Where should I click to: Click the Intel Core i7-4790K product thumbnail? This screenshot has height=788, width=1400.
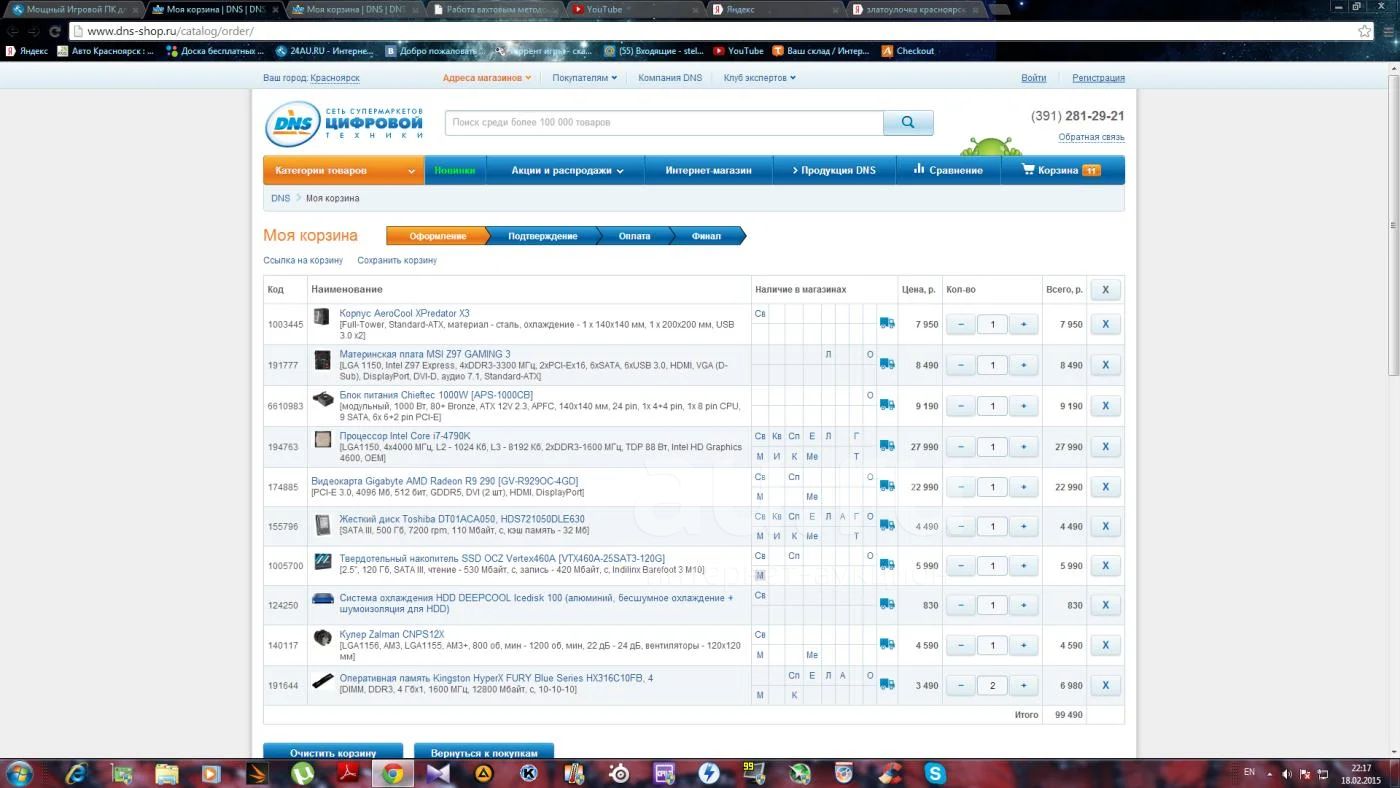tap(322, 440)
